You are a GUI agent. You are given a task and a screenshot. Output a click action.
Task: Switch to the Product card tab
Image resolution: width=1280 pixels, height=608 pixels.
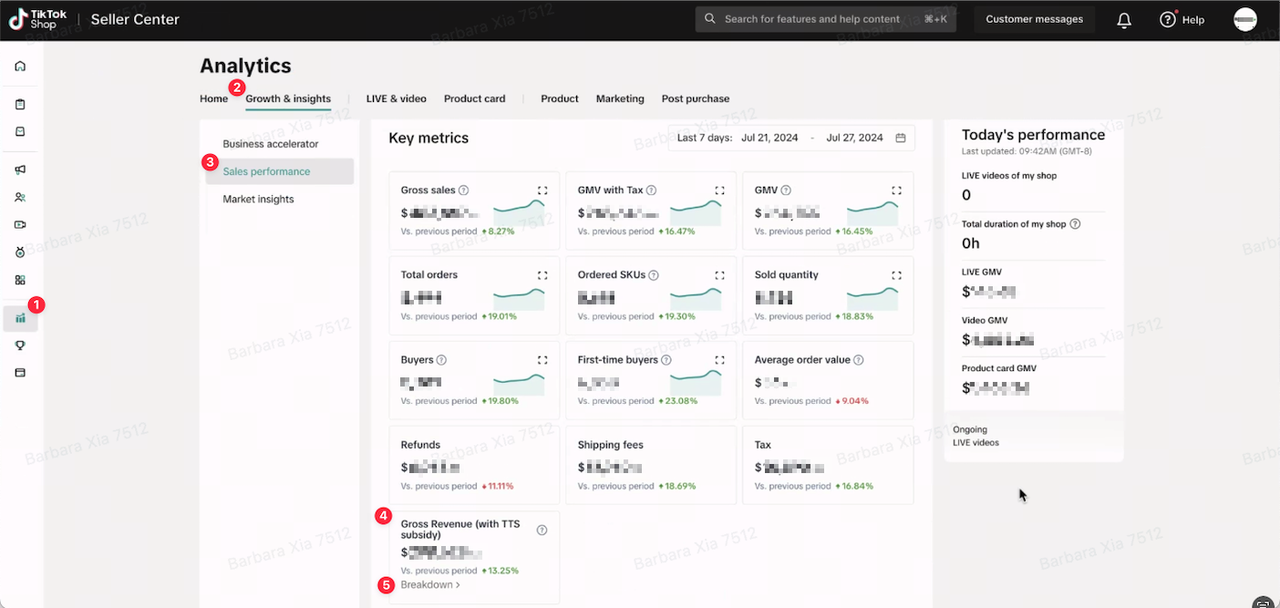pyautogui.click(x=474, y=99)
